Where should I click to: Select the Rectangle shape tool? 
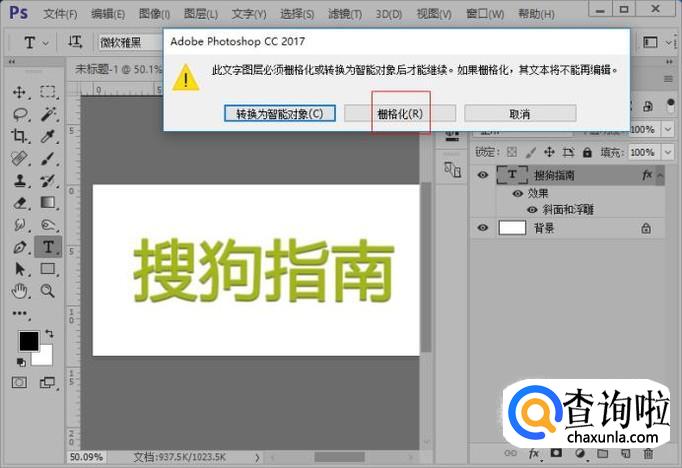point(47,269)
